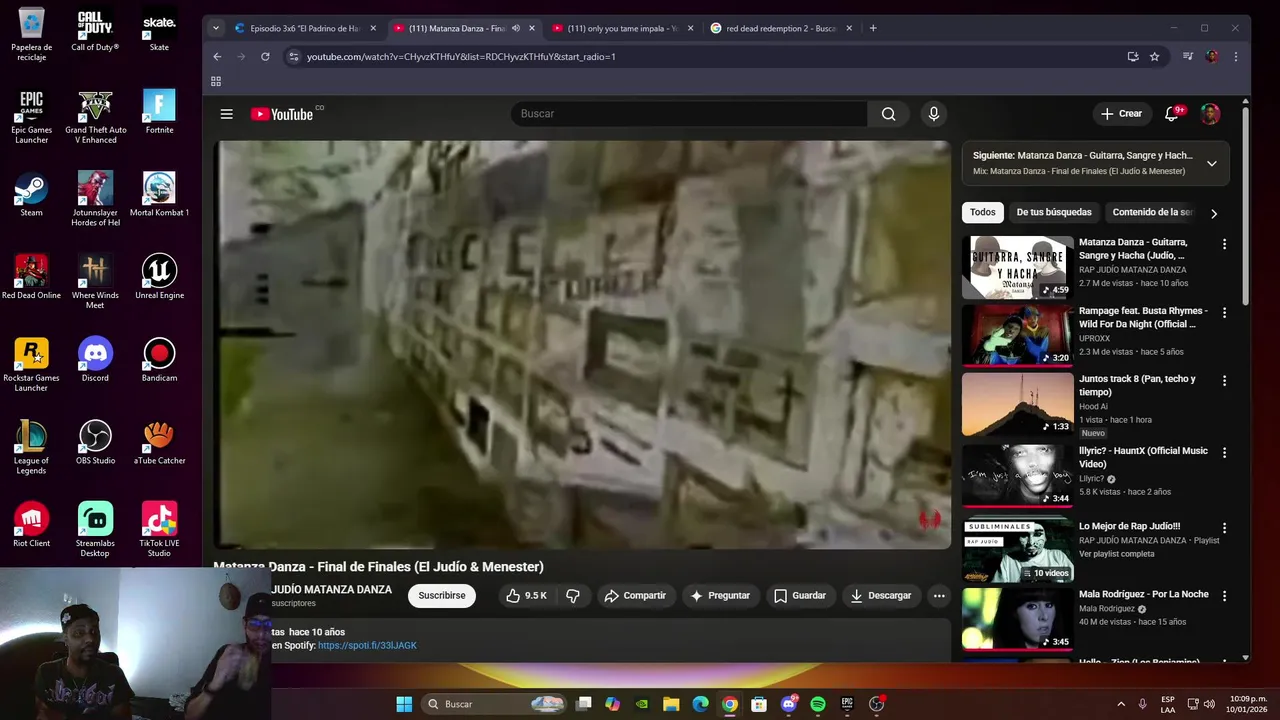Switch to only you tame impala tab
Screen dimensions: 1280x720
coord(622,28)
